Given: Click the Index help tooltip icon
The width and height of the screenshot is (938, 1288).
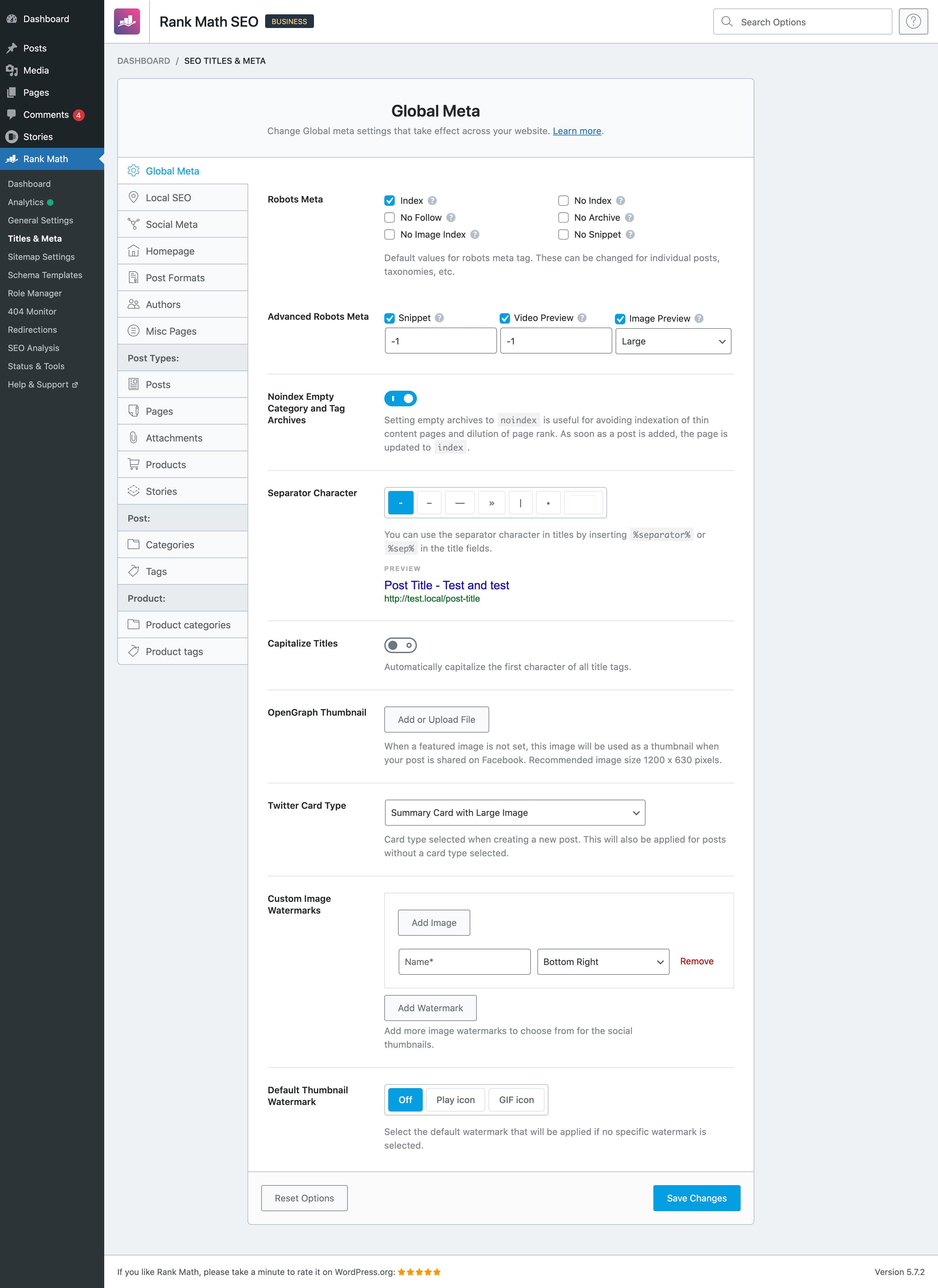Looking at the screenshot, I should point(432,201).
